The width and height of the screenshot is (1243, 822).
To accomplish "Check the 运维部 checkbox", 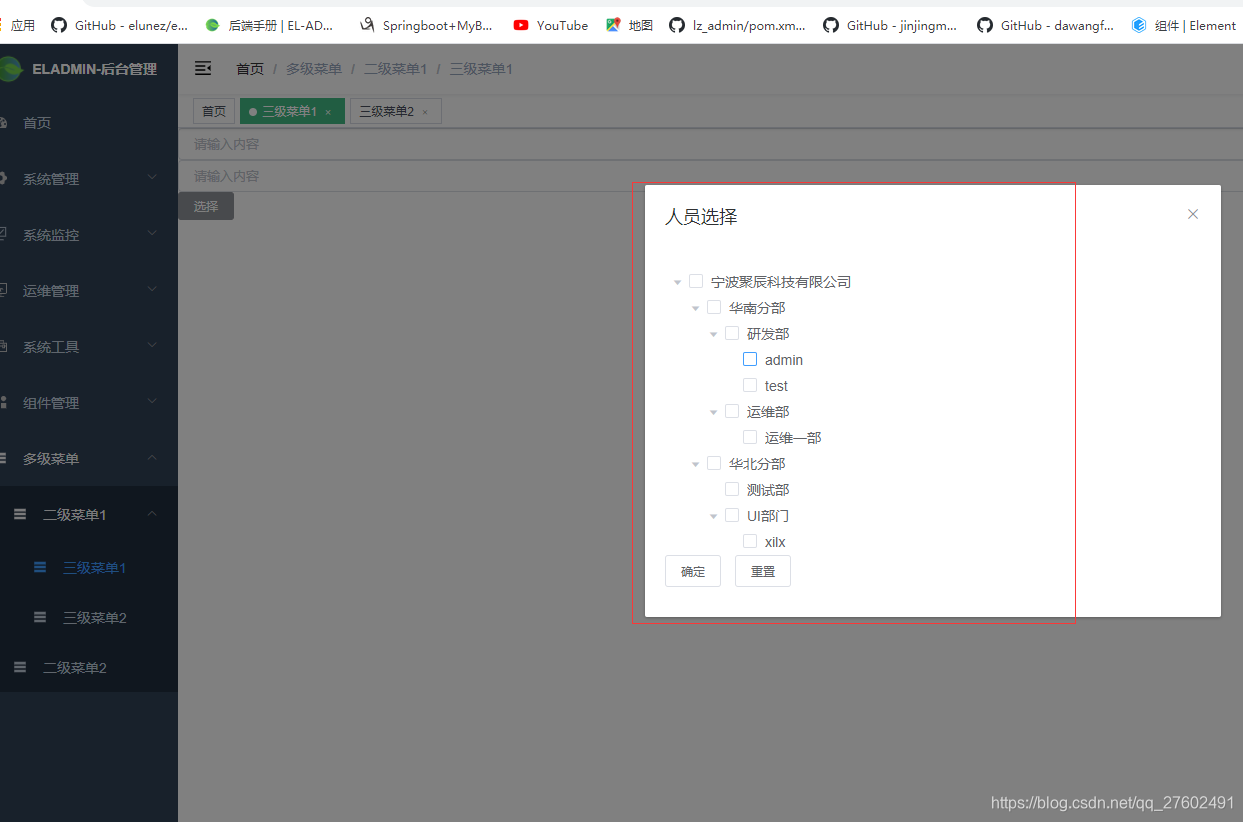I will (732, 411).
